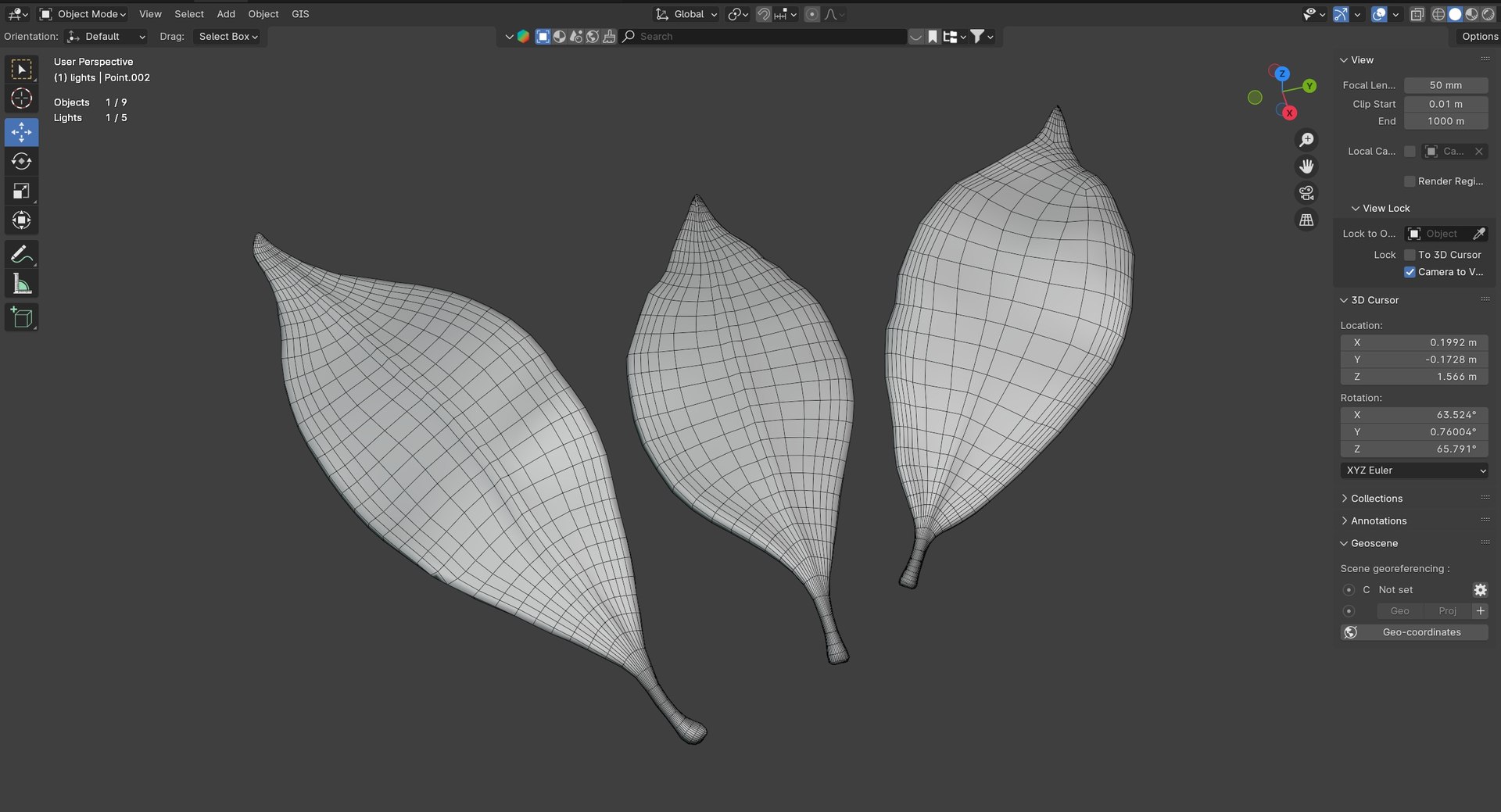Select the Select Box tool
Image resolution: width=1501 pixels, height=812 pixels.
(x=21, y=70)
